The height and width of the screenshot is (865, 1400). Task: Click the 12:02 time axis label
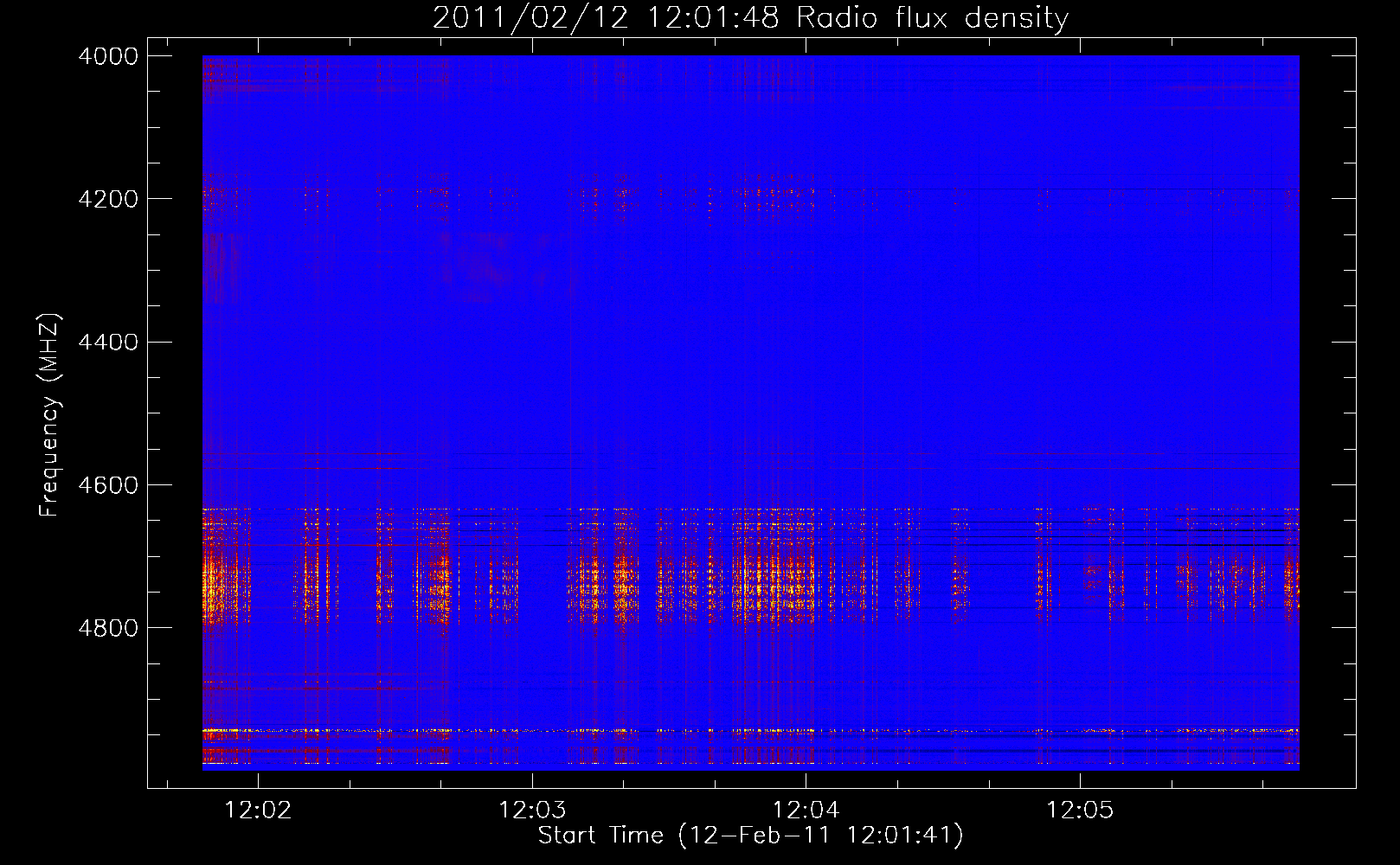click(x=258, y=811)
